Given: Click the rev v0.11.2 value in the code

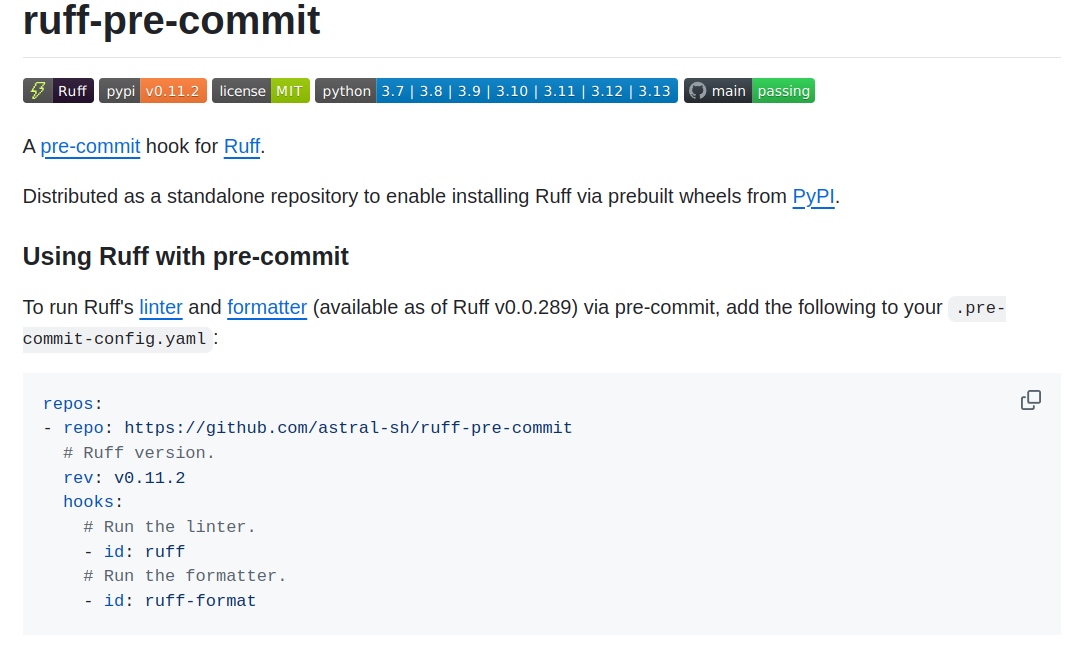Looking at the screenshot, I should pyautogui.click(x=149, y=478).
